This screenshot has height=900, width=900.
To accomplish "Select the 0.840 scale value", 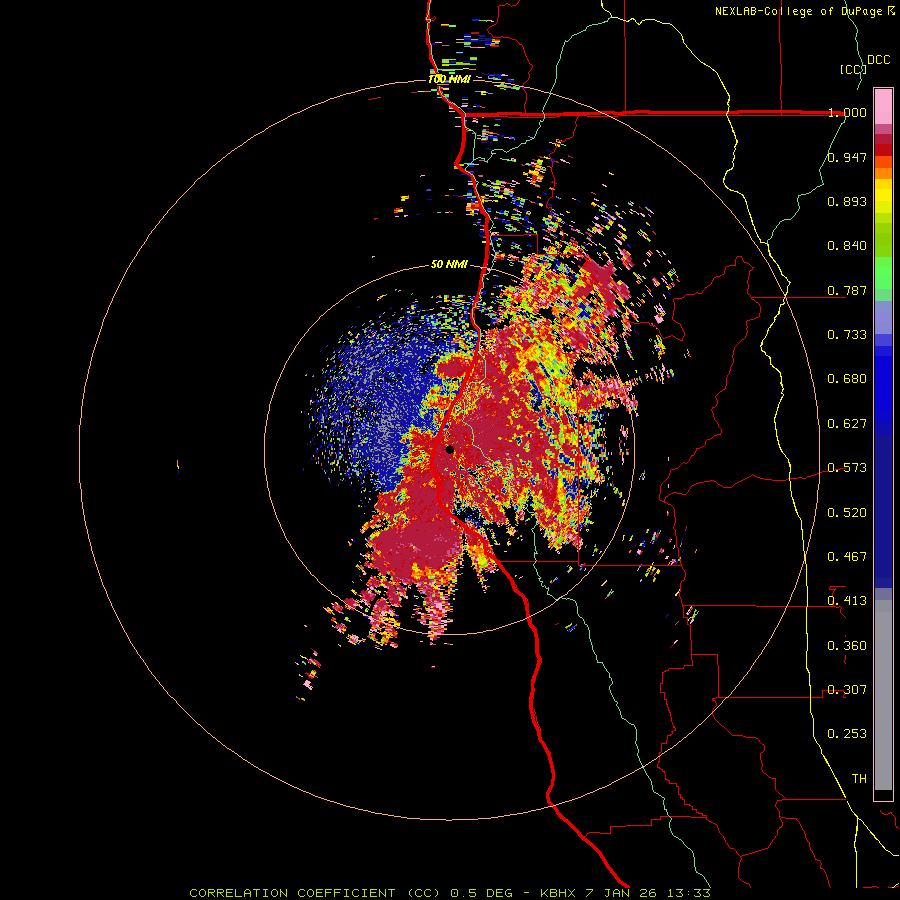I will tap(847, 246).
